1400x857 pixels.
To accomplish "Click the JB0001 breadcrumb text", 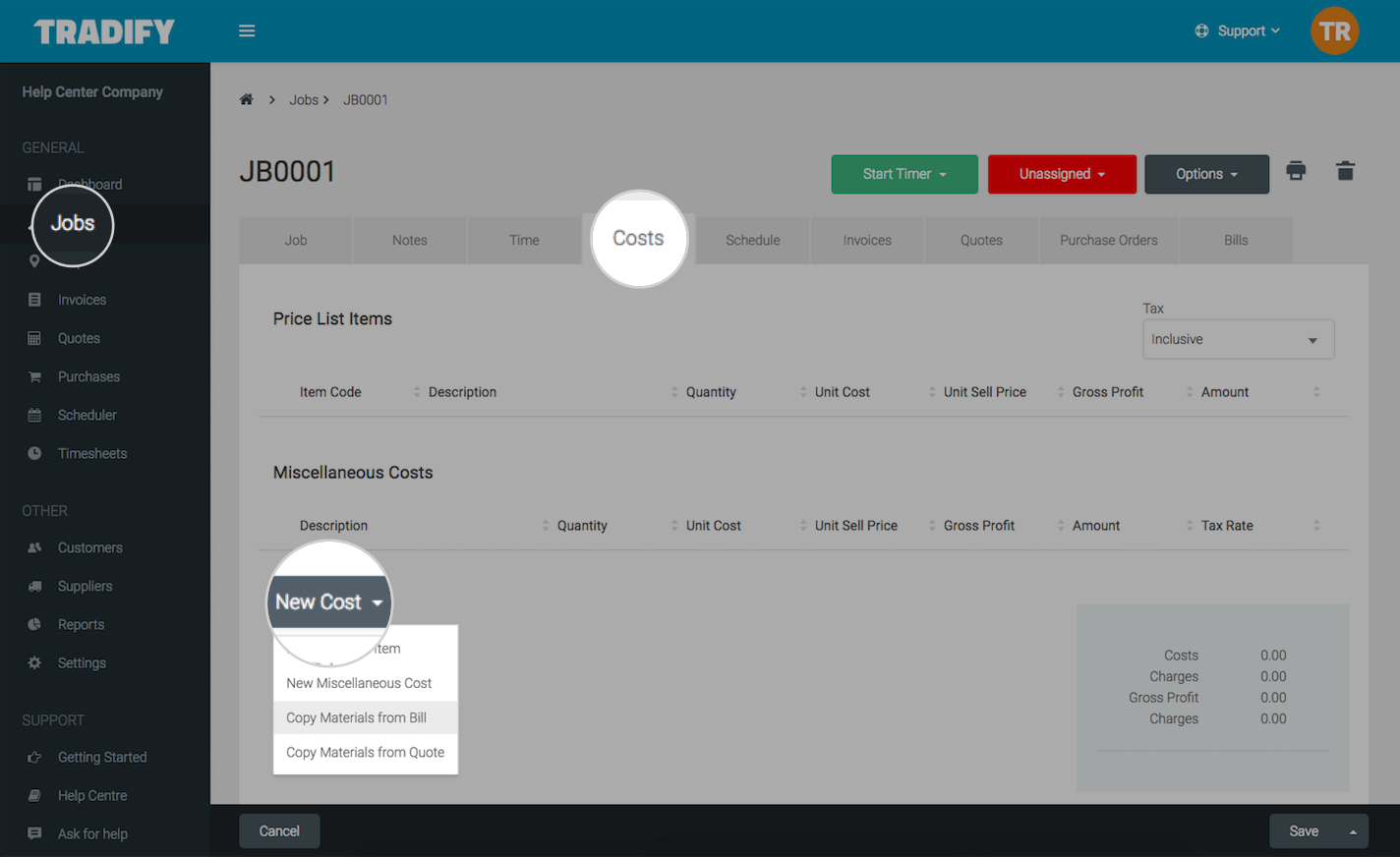I will pyautogui.click(x=366, y=100).
